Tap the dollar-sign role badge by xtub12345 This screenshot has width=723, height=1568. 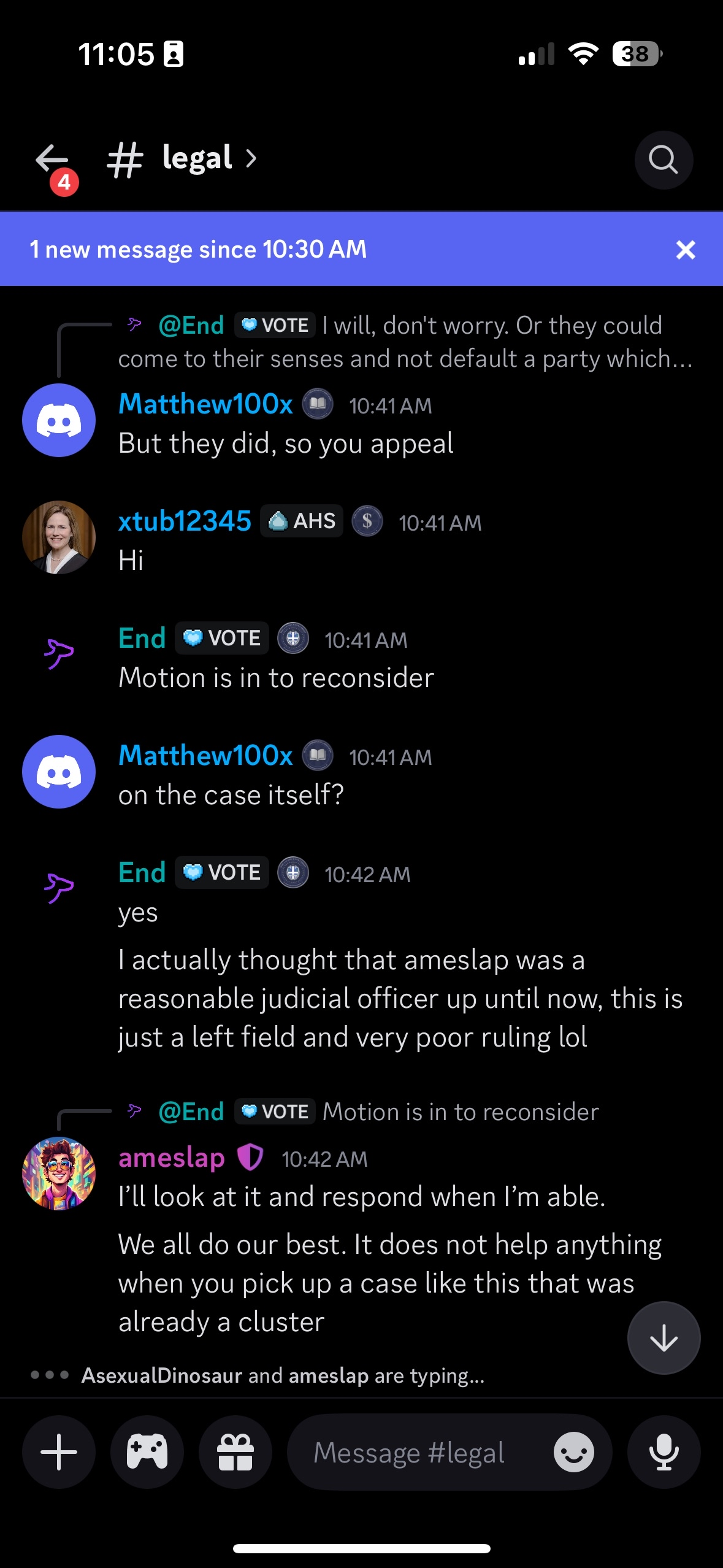tap(367, 521)
